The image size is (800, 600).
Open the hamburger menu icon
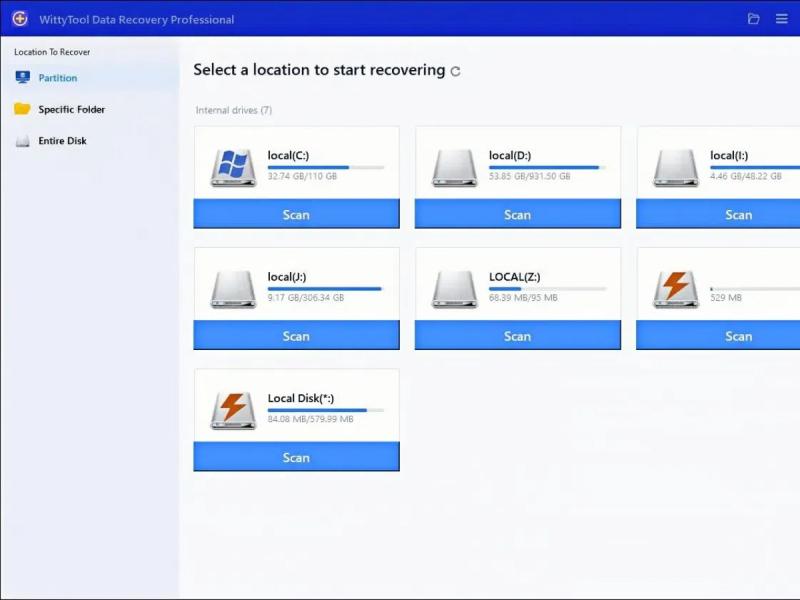click(782, 19)
